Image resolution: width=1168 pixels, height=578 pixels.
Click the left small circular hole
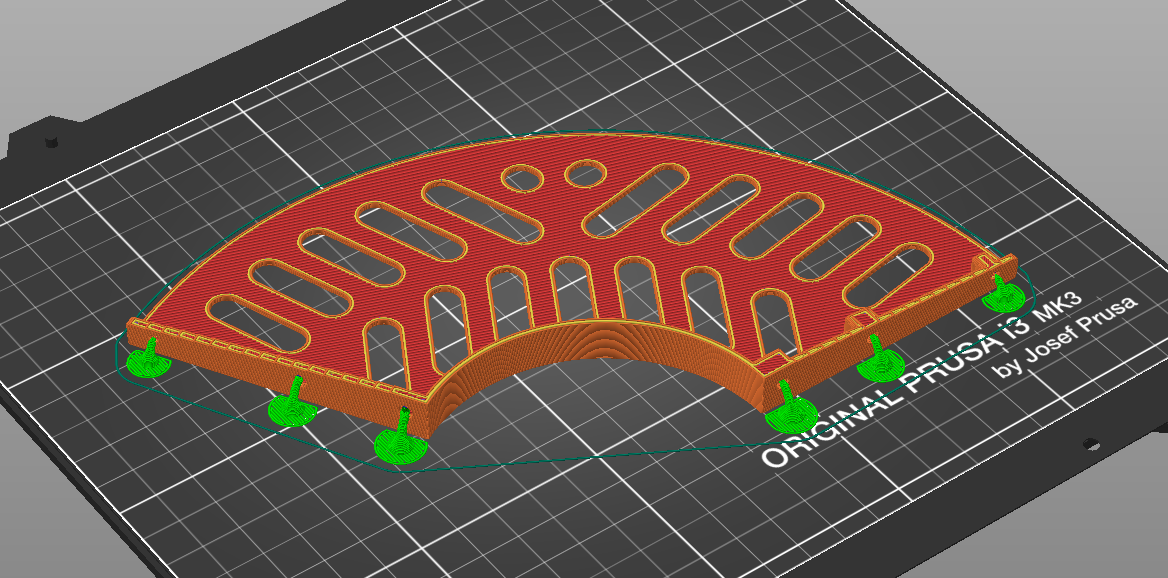521,179
